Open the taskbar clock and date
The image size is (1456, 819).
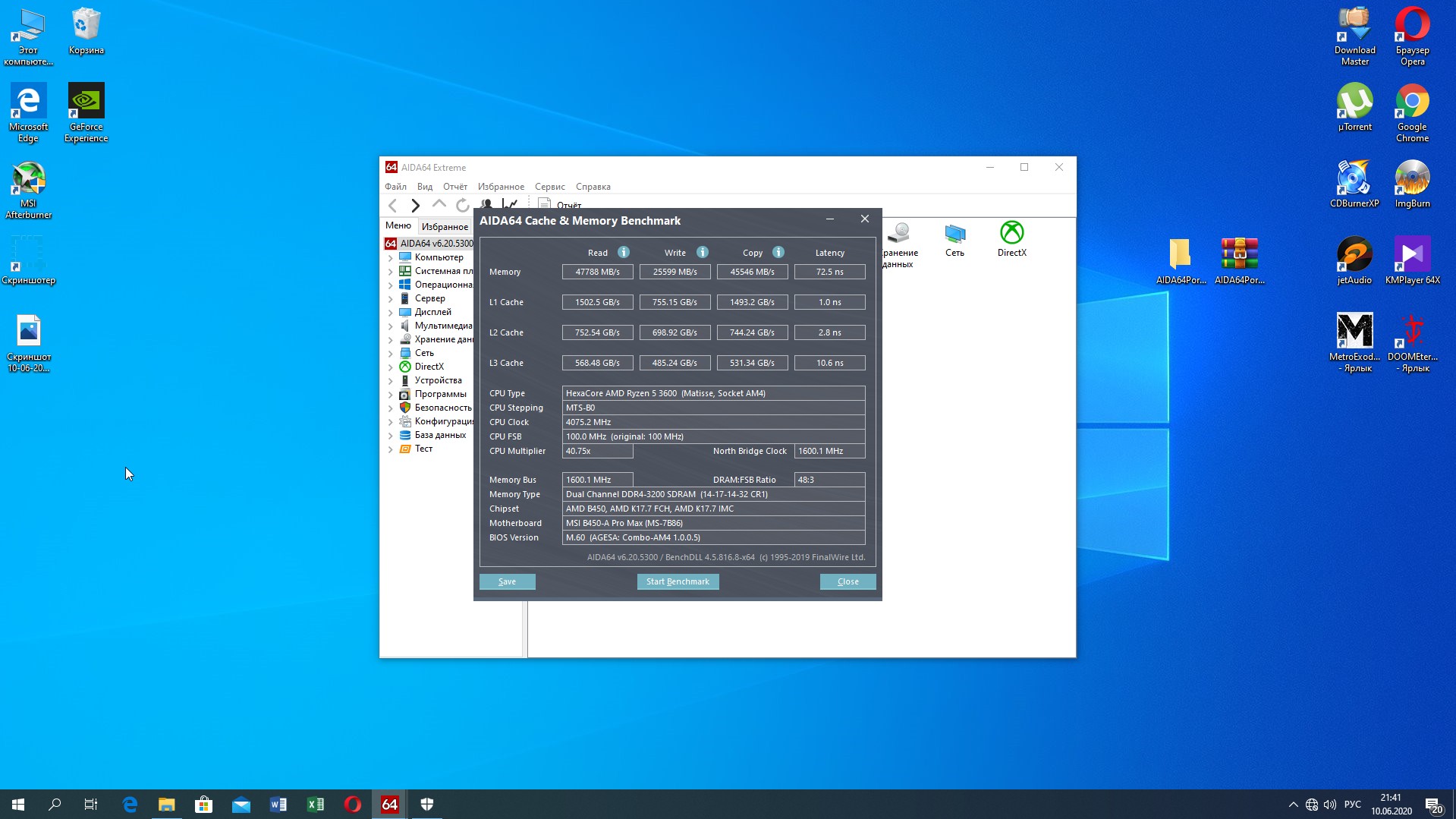click(1391, 804)
